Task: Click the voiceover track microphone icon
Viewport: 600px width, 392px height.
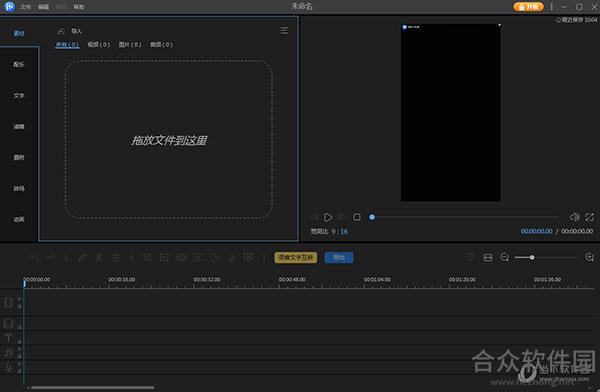Action: (x=8, y=368)
